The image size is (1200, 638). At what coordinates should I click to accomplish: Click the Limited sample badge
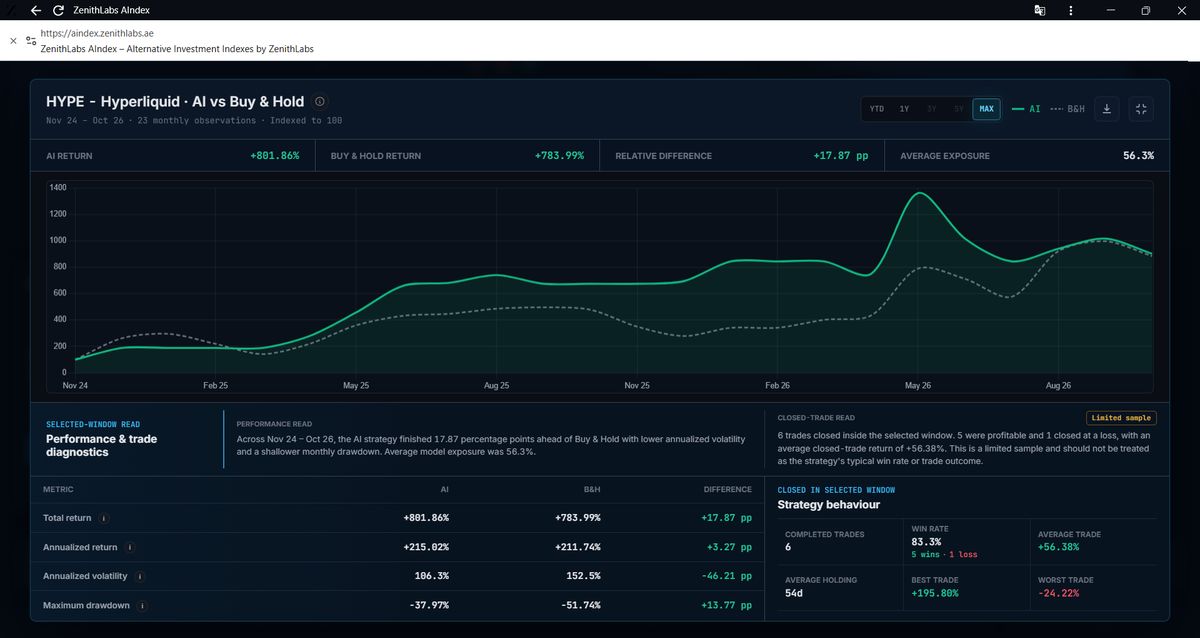click(1121, 418)
